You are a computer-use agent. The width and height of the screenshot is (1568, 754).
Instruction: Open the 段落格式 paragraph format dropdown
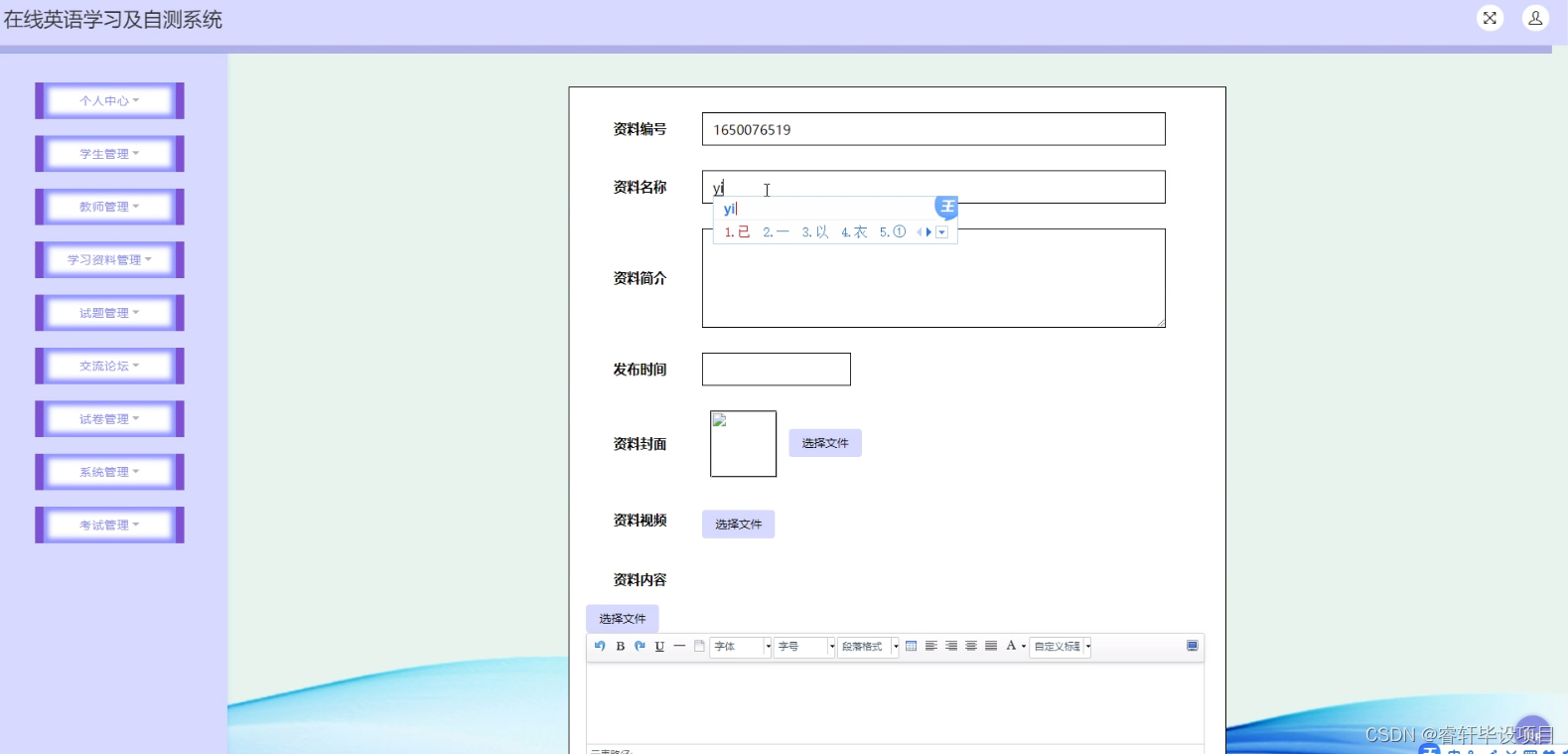869,647
